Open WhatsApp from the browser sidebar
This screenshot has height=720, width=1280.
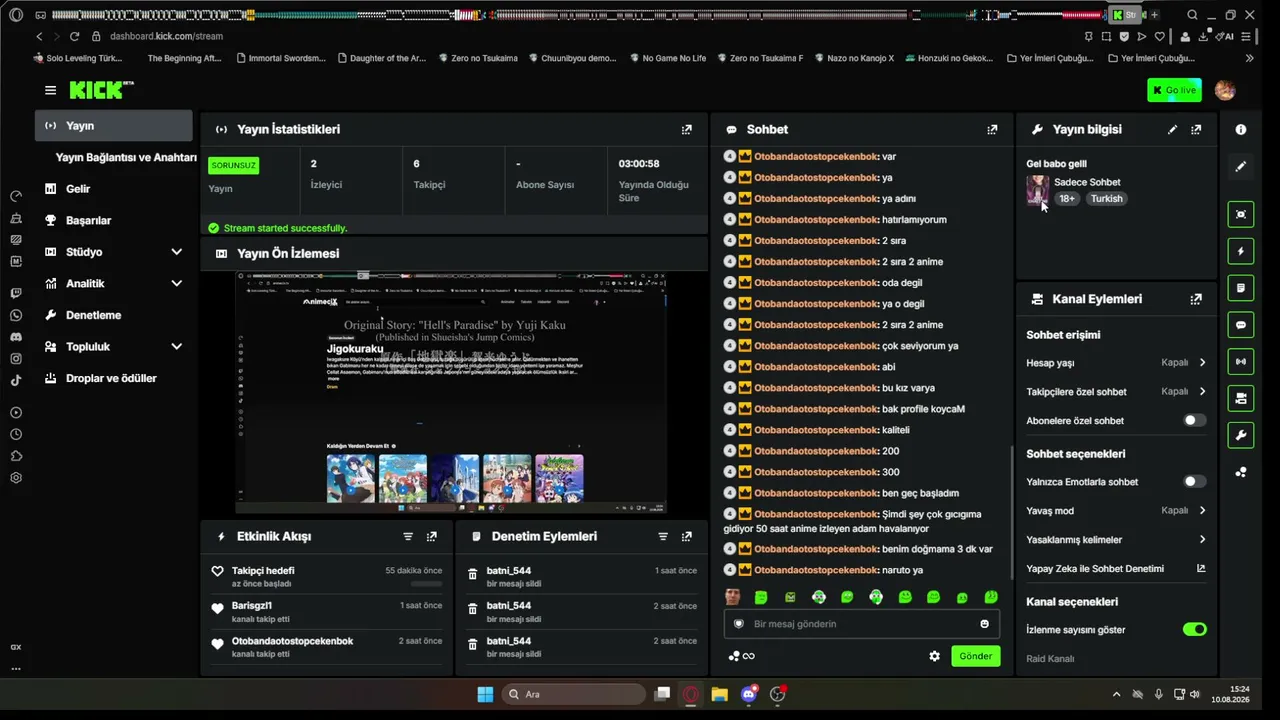16,315
